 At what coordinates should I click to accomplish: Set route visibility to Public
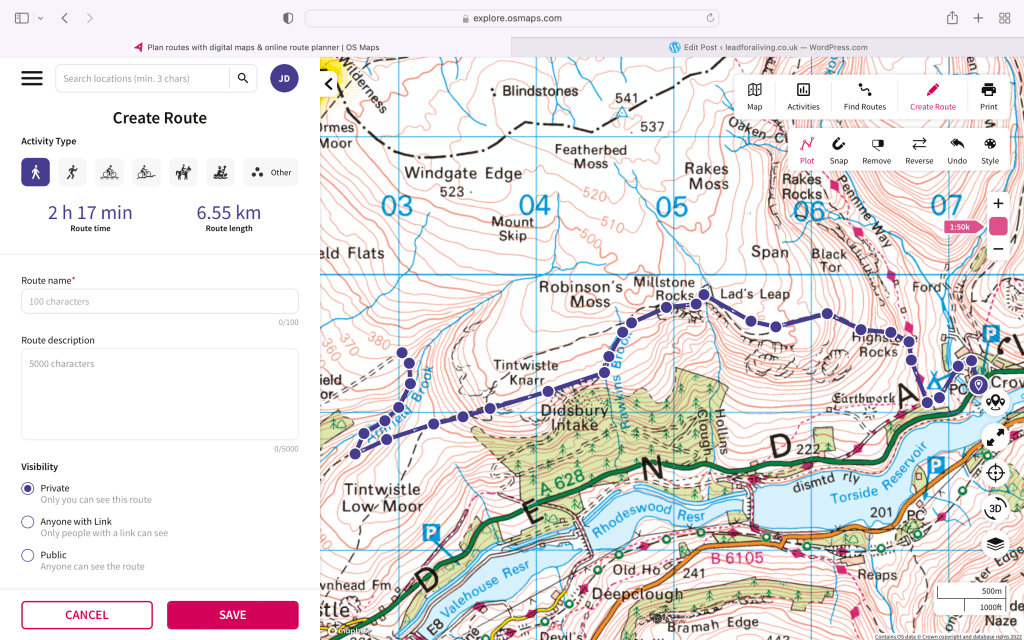pos(28,555)
